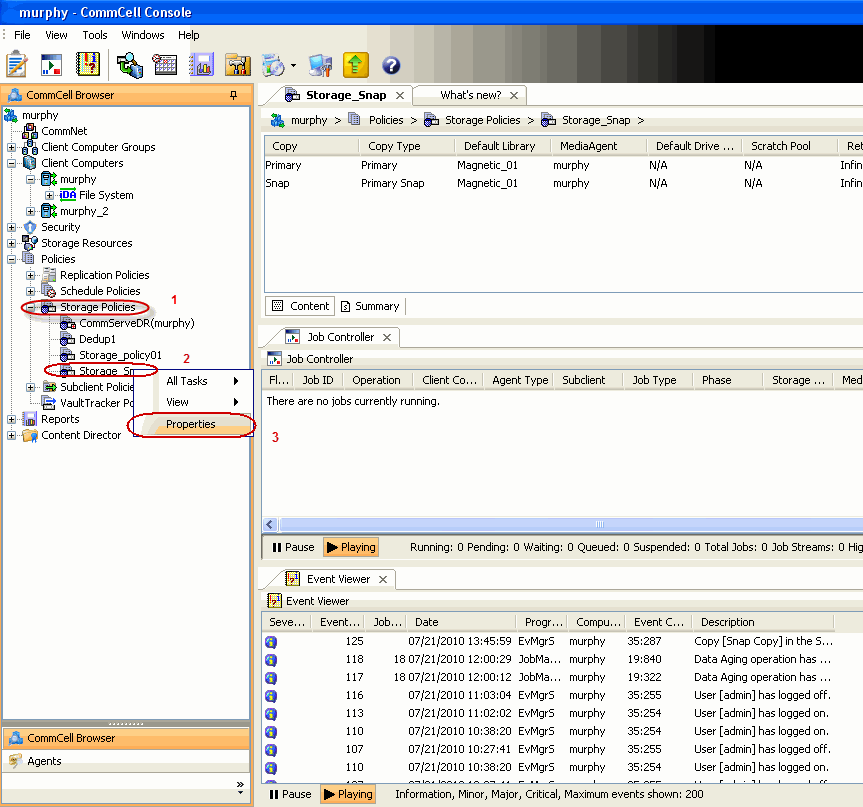Close the Event Viewer tab
This screenshot has width=863, height=807.
pyautogui.click(x=383, y=580)
